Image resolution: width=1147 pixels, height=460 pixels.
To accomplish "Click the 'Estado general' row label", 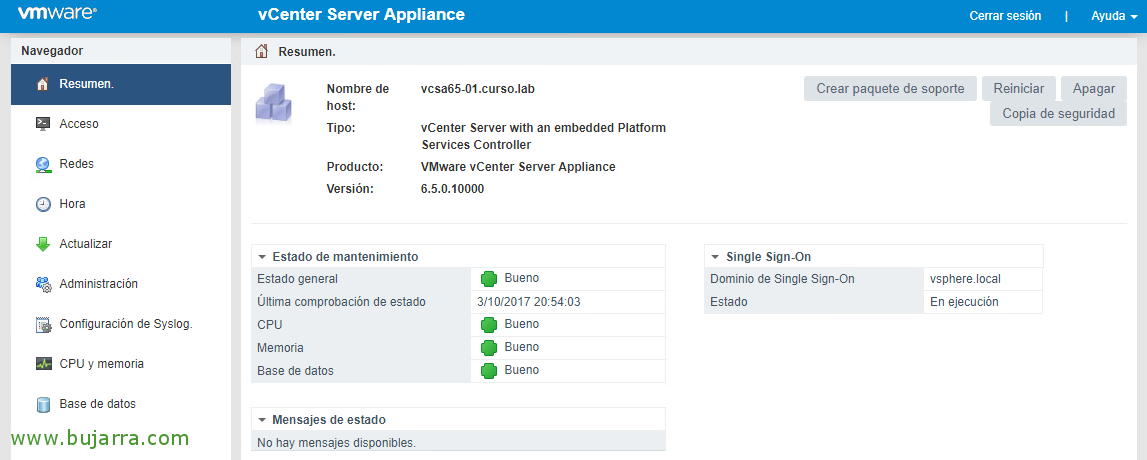I will tap(298, 279).
